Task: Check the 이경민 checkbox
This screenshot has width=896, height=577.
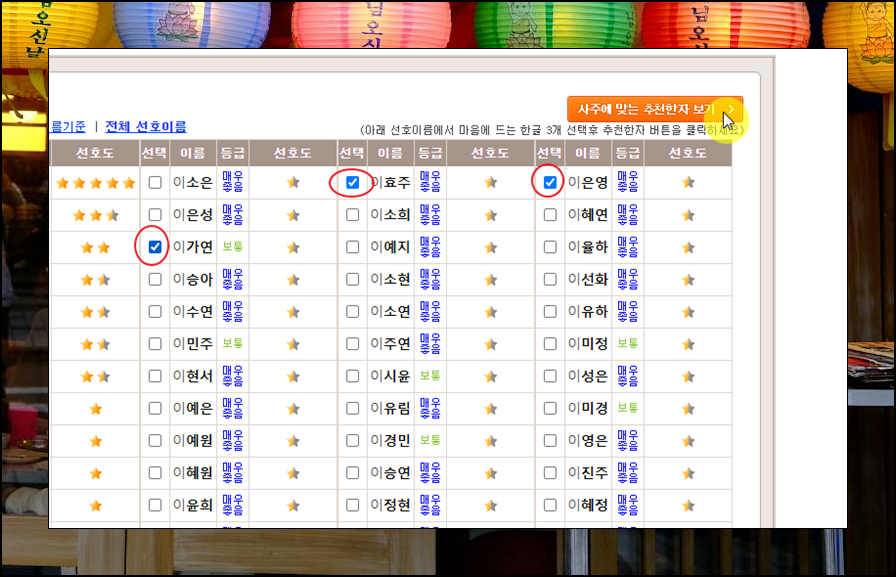Action: pyautogui.click(x=353, y=440)
